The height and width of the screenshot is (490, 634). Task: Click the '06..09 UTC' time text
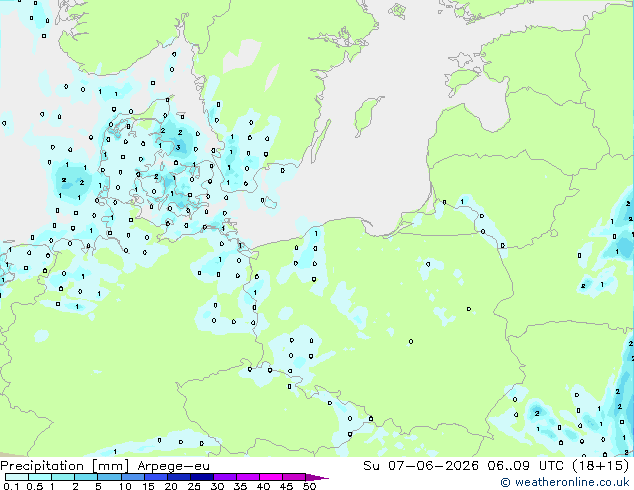[x=525, y=466]
